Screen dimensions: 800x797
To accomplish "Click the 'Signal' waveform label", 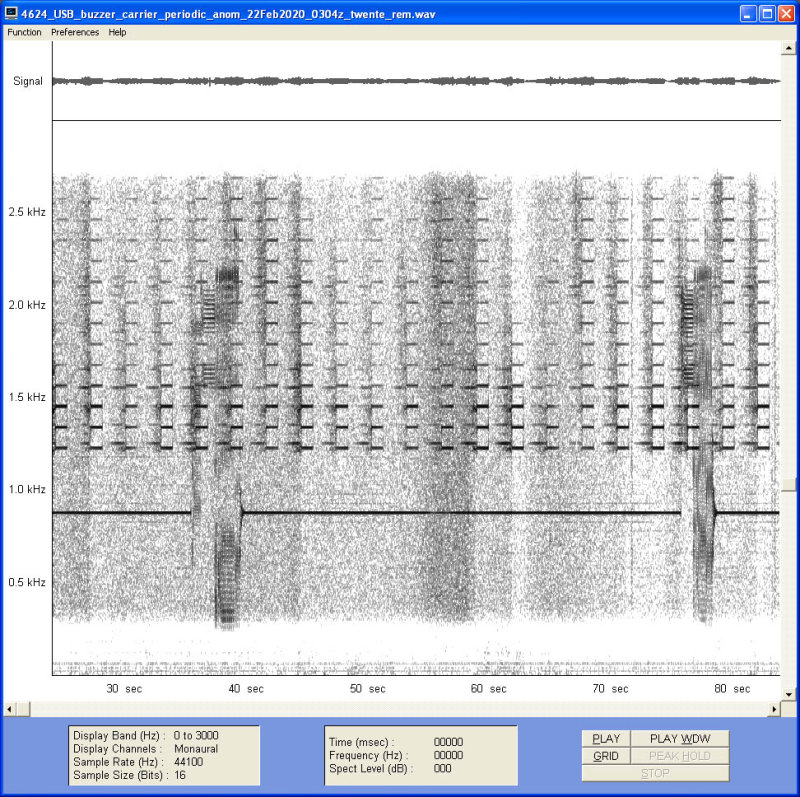I will [28, 81].
